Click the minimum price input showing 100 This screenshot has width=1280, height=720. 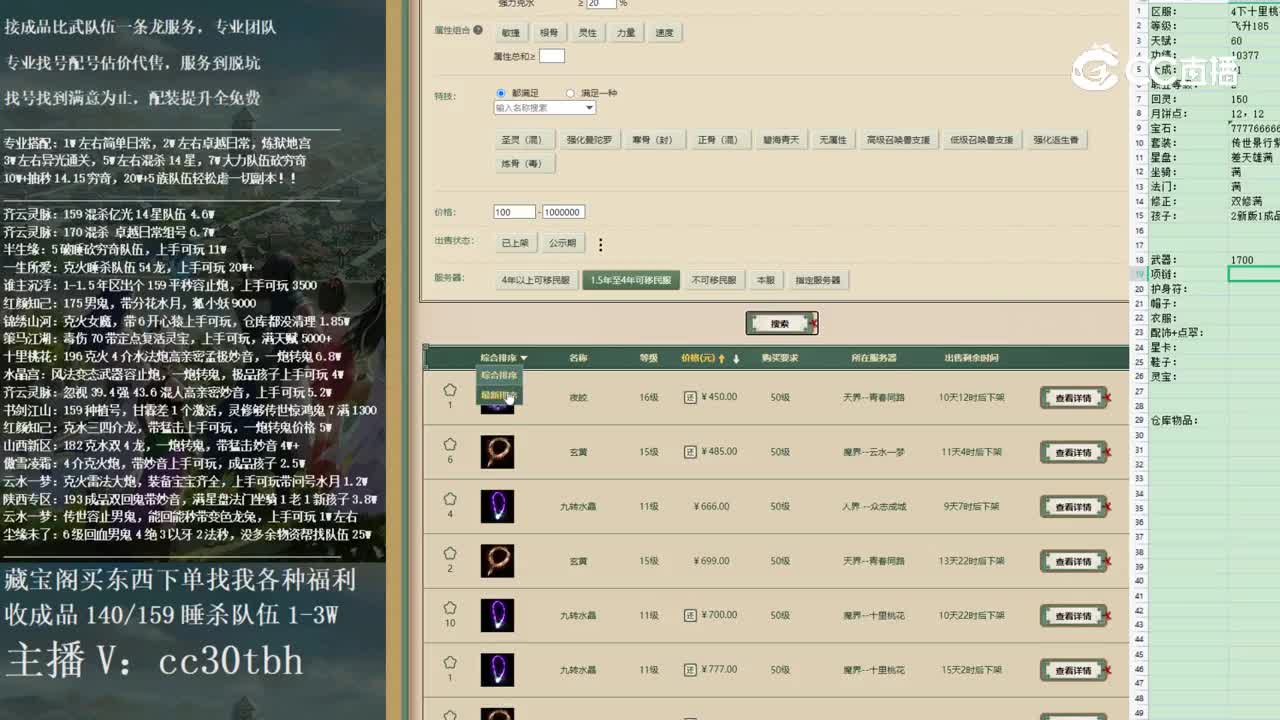(514, 211)
